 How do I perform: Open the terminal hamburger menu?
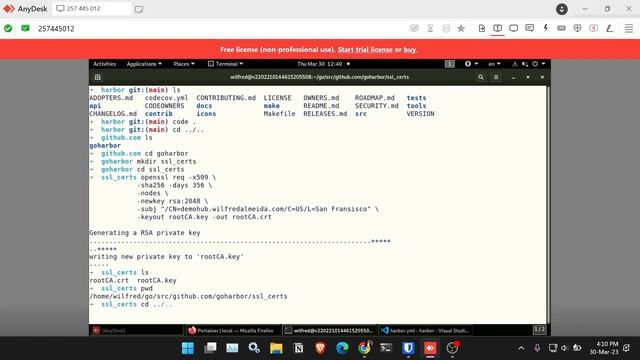point(496,77)
